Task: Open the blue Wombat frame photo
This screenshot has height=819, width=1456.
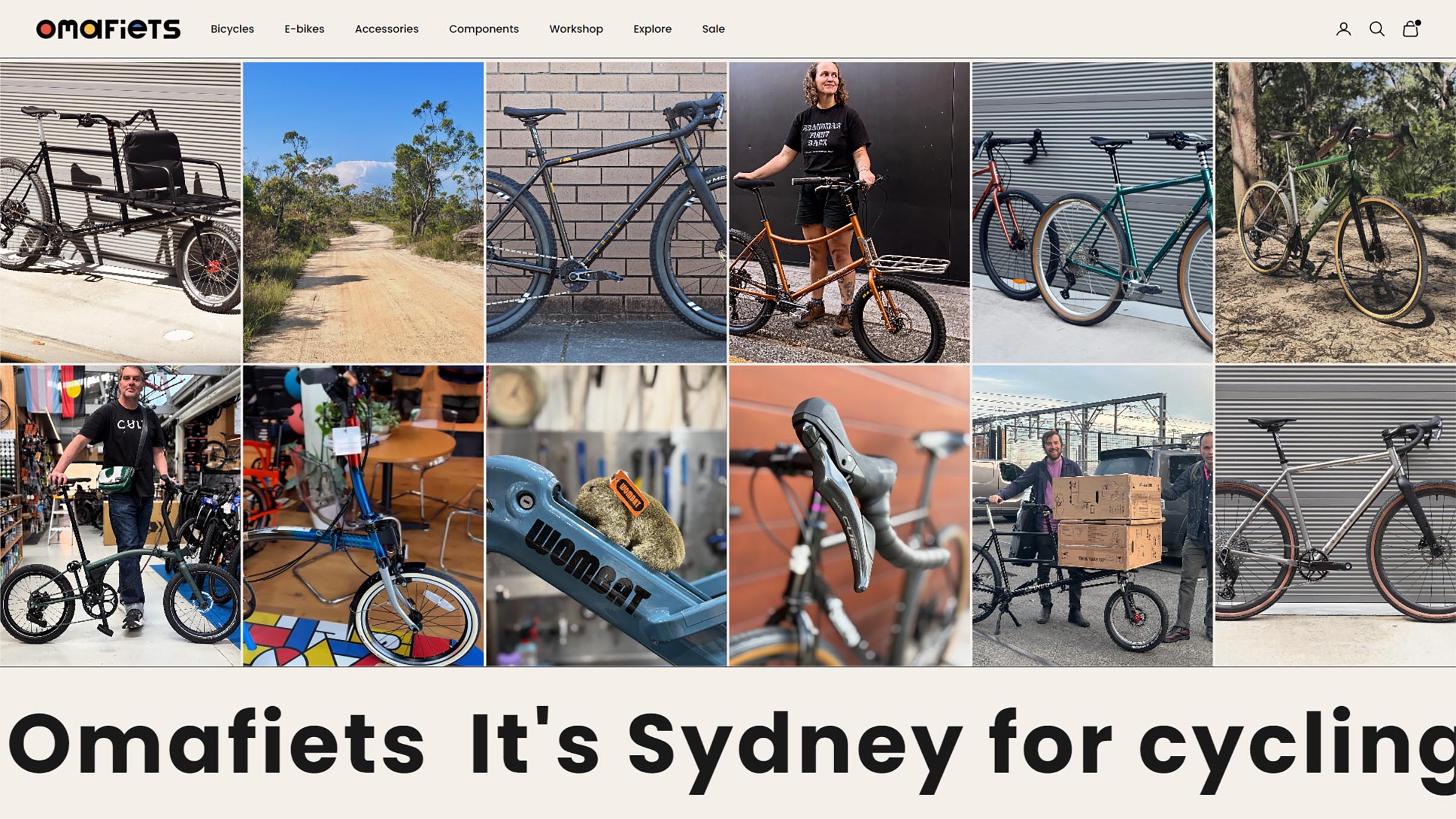Action: point(607,516)
